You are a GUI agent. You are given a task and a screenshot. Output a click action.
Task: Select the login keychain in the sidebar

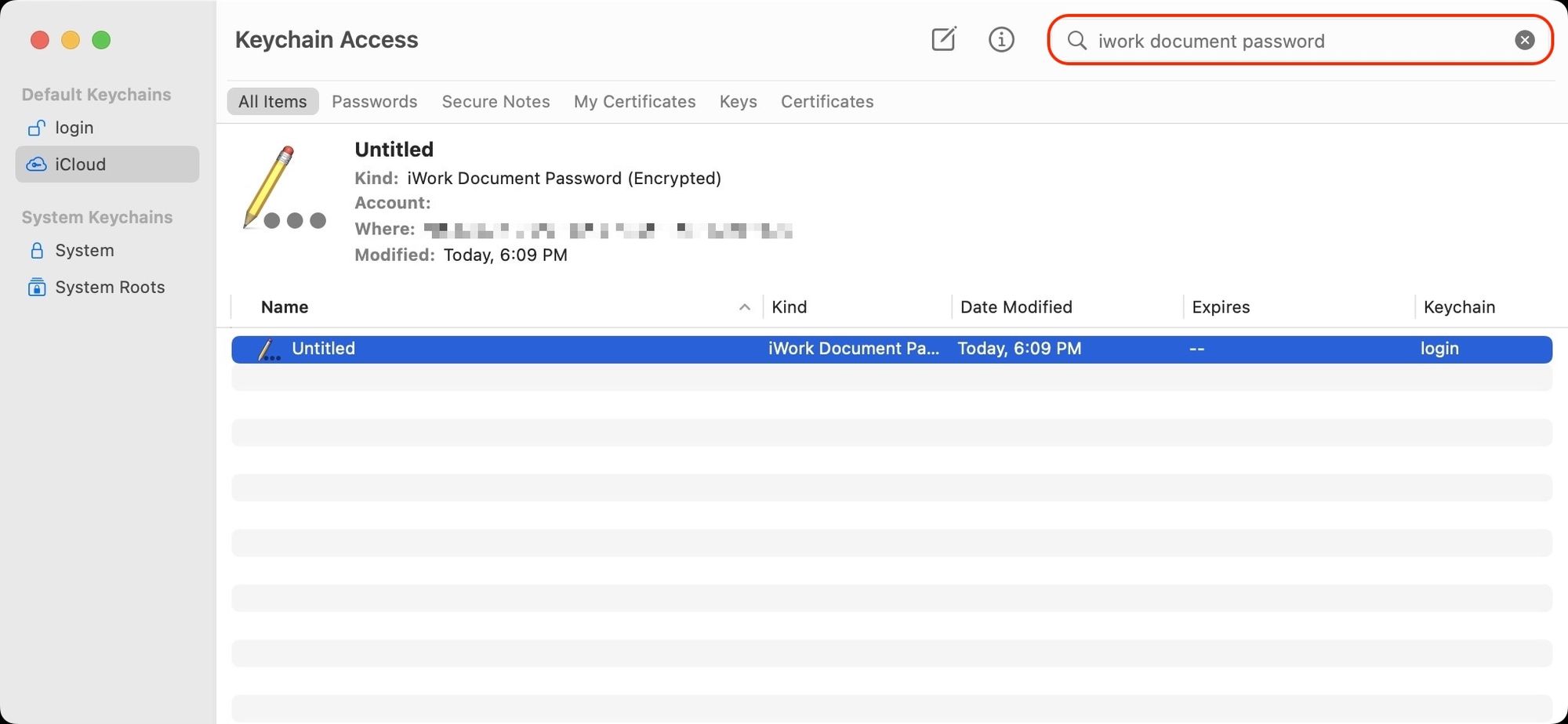coord(74,128)
